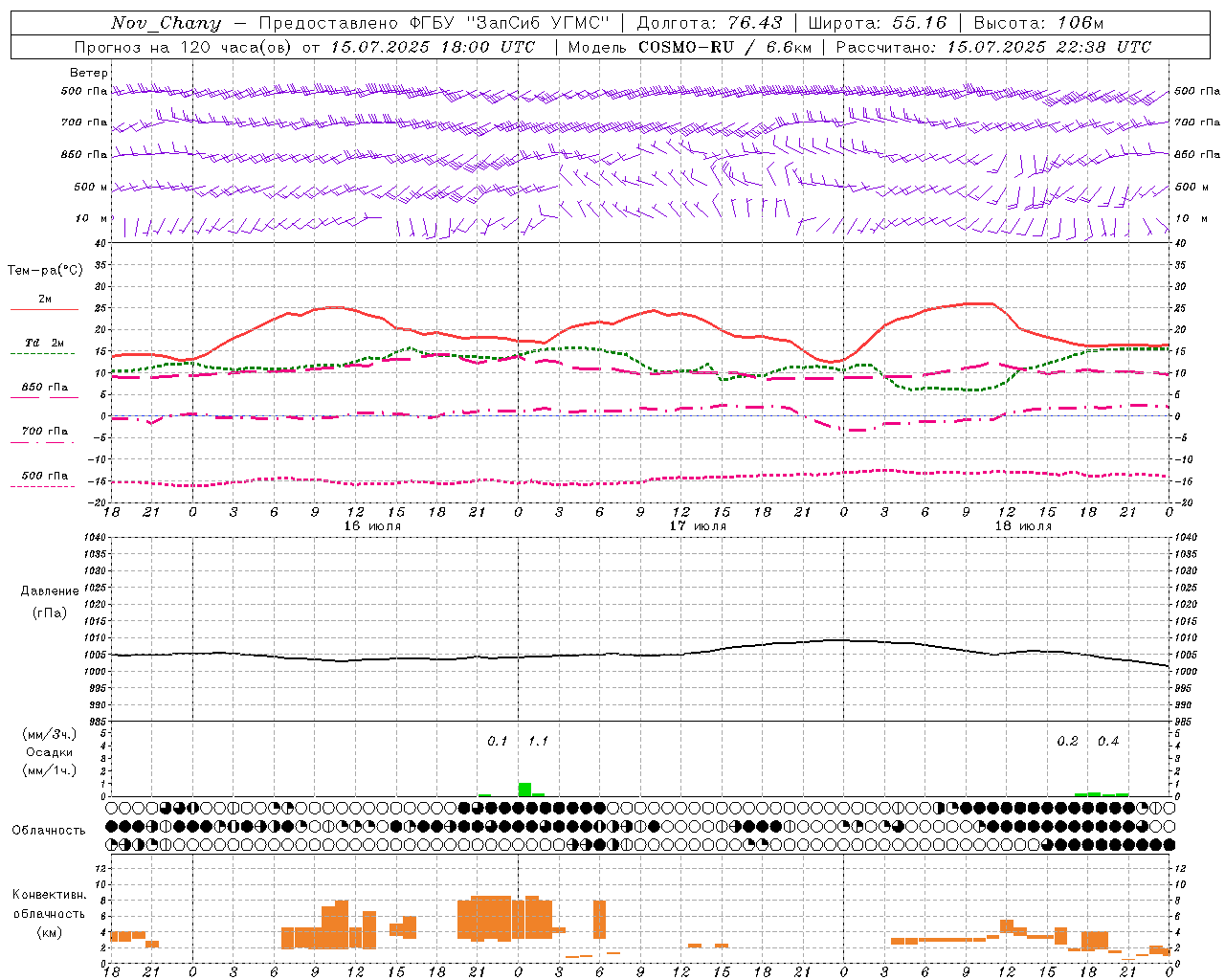Image resolution: width=1225 pixels, height=980 pixels.
Task: Click the 700 гПа temperature legend entry
Action: point(45,431)
